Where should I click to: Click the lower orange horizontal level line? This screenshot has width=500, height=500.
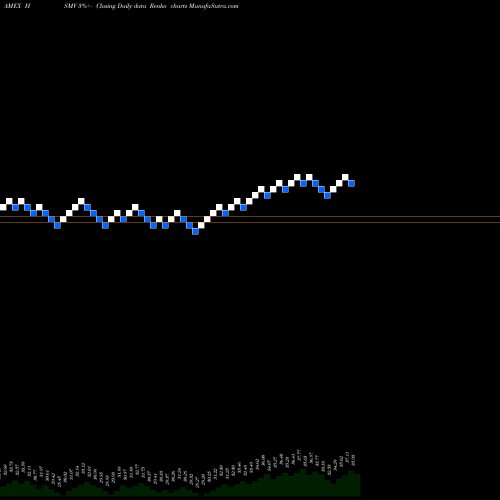point(250,222)
